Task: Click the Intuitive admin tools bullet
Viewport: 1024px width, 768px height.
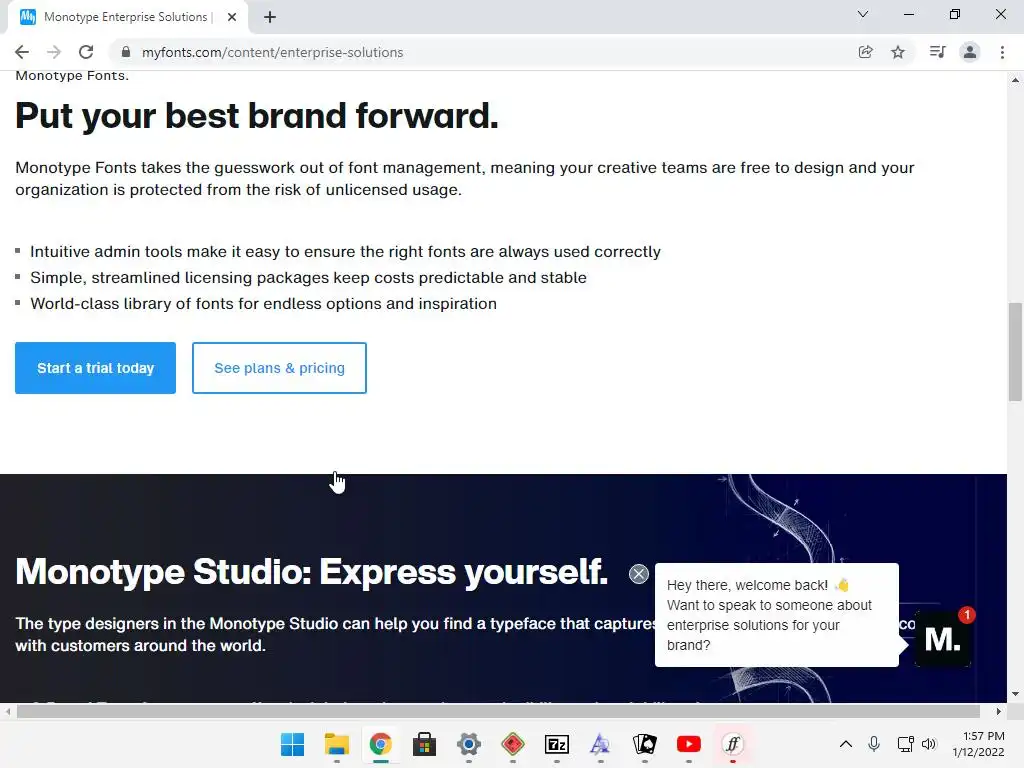Action: point(345,251)
